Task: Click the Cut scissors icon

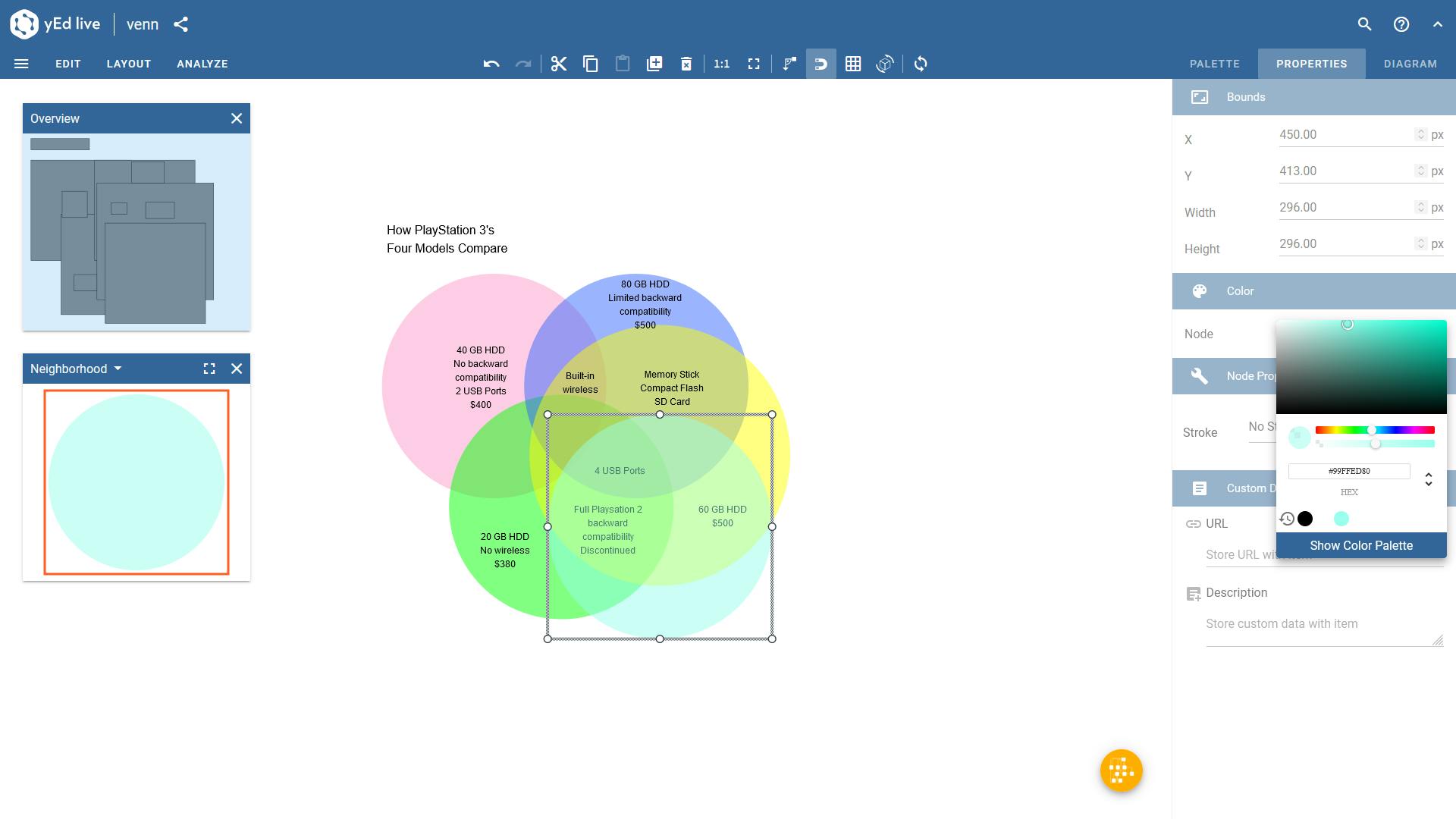Action: 559,64
